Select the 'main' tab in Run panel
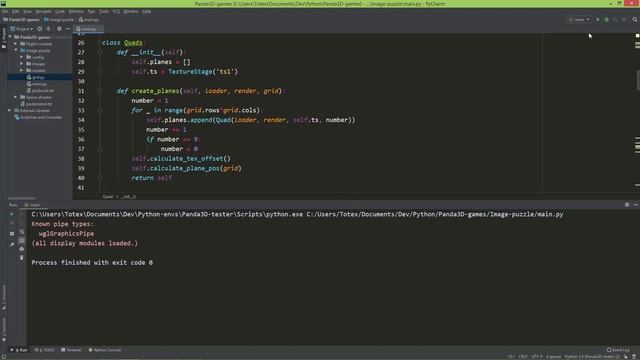This screenshot has width=640, height=360. click(35, 205)
